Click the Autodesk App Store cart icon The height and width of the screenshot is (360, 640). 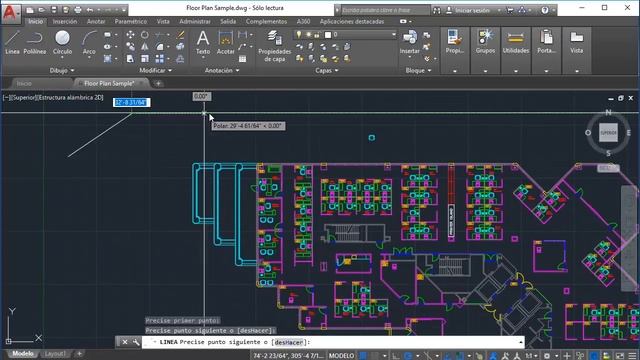click(510, 10)
